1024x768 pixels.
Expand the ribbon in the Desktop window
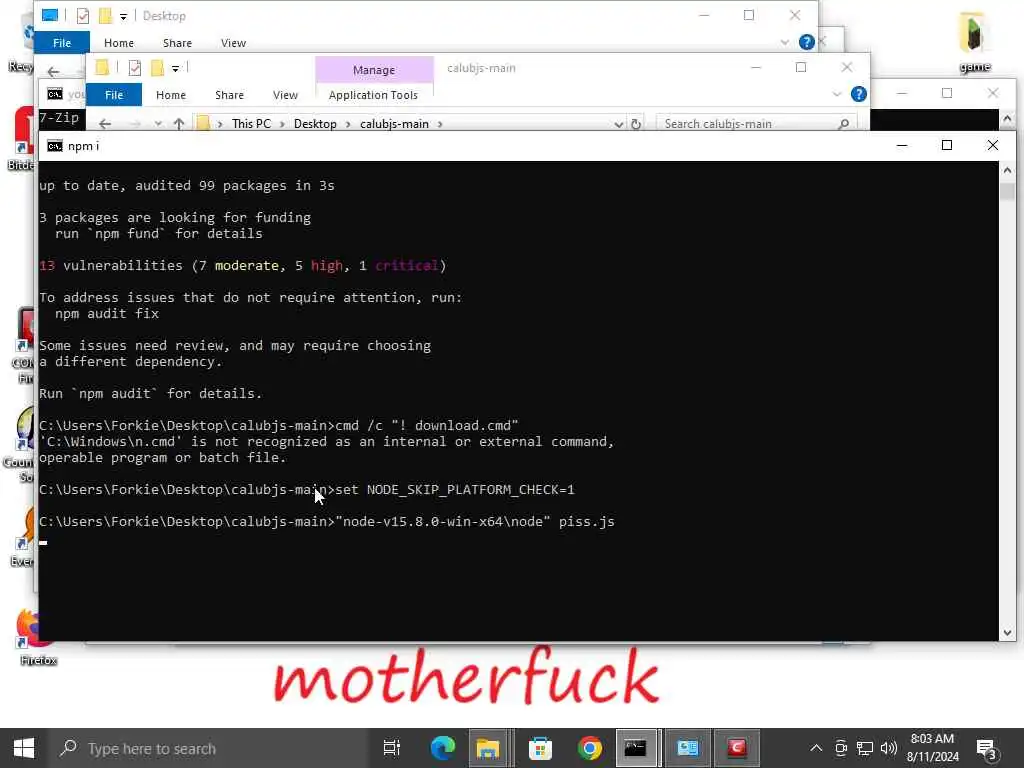(784, 42)
